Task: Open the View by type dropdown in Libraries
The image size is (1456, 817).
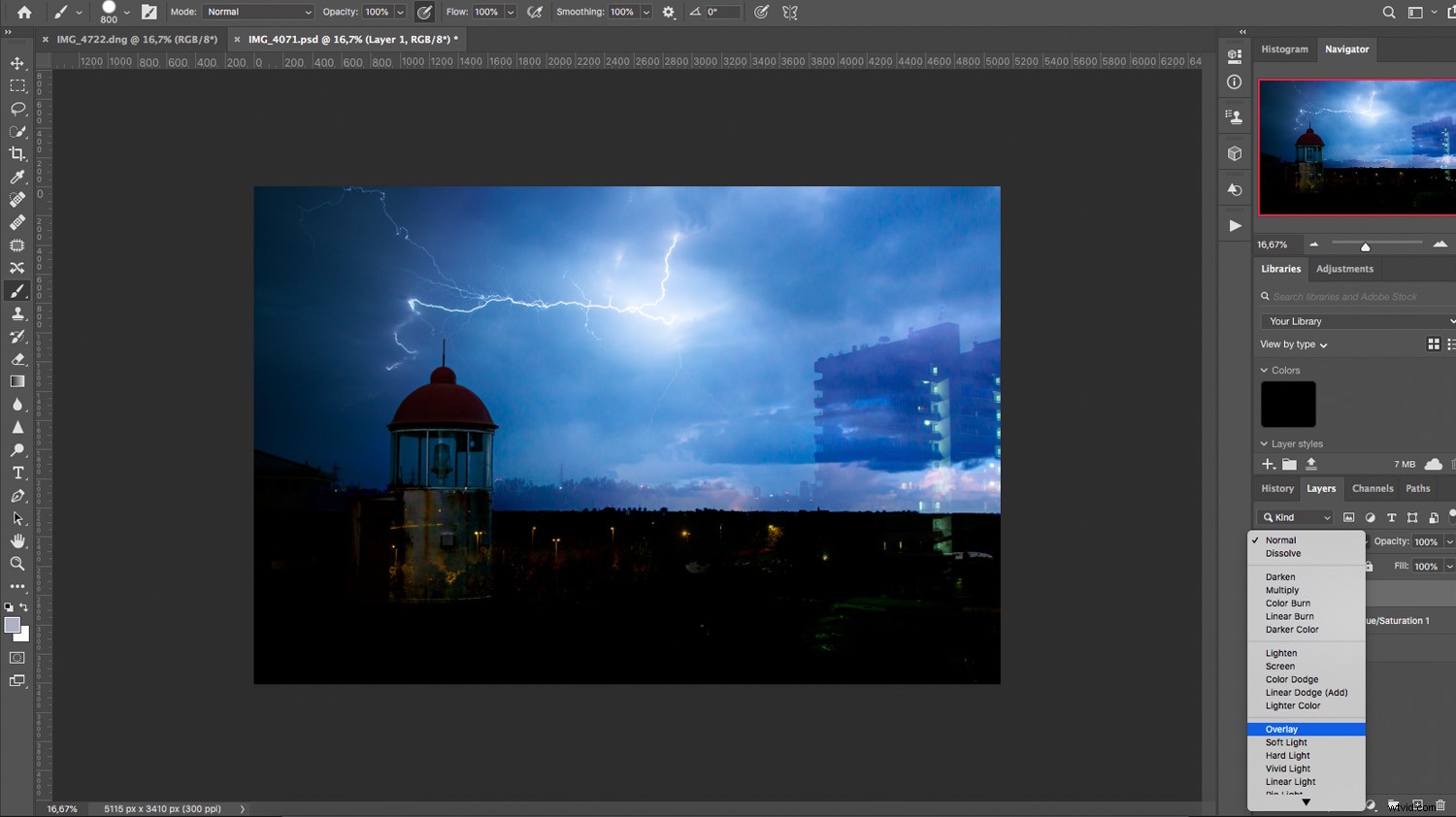Action: [x=1292, y=343]
